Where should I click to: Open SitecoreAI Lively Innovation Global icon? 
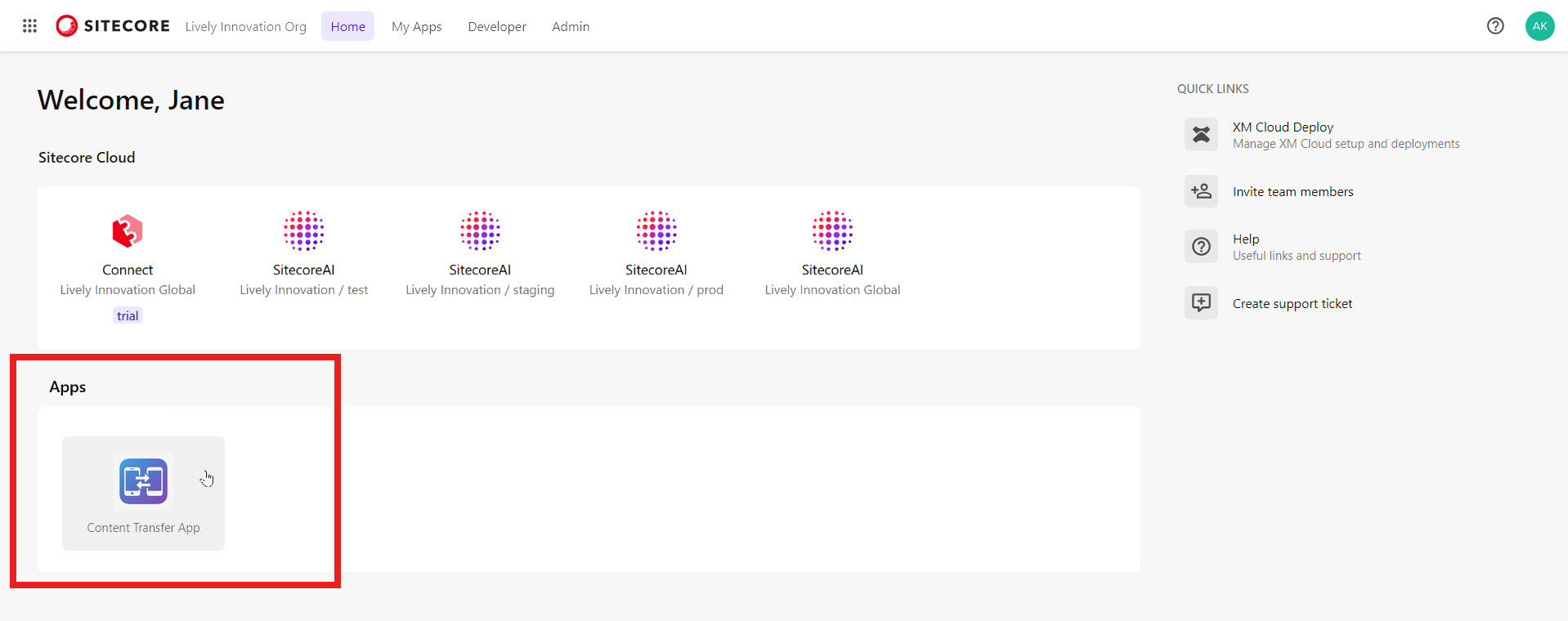(x=832, y=231)
